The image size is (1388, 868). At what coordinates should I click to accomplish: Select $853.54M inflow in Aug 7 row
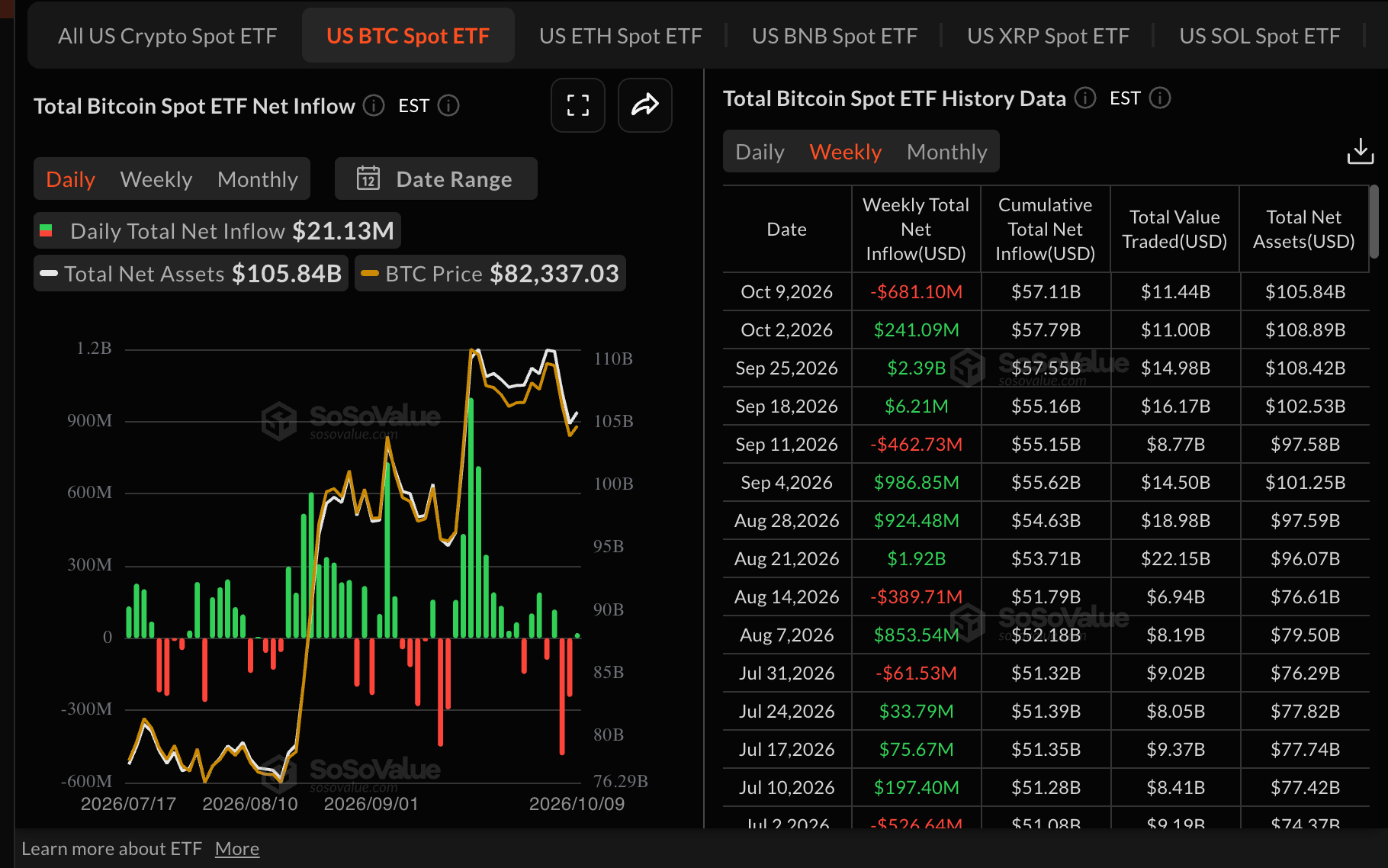click(x=916, y=635)
